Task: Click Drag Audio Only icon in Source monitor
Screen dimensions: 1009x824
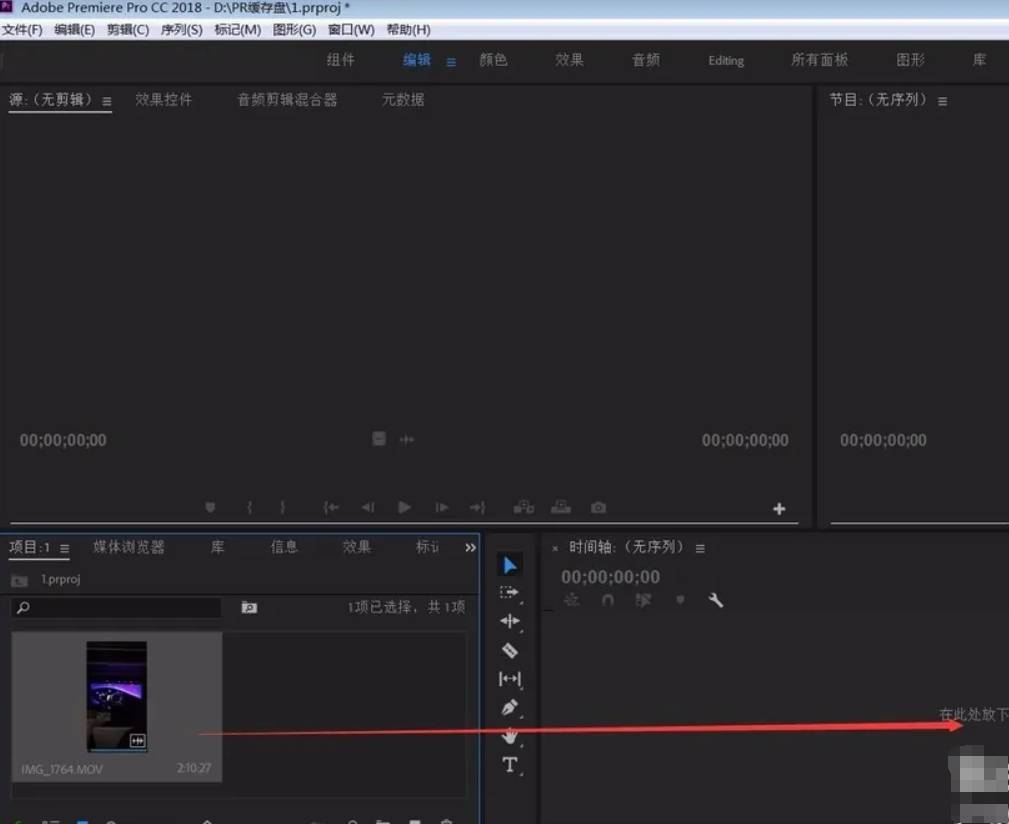Action: (407, 440)
